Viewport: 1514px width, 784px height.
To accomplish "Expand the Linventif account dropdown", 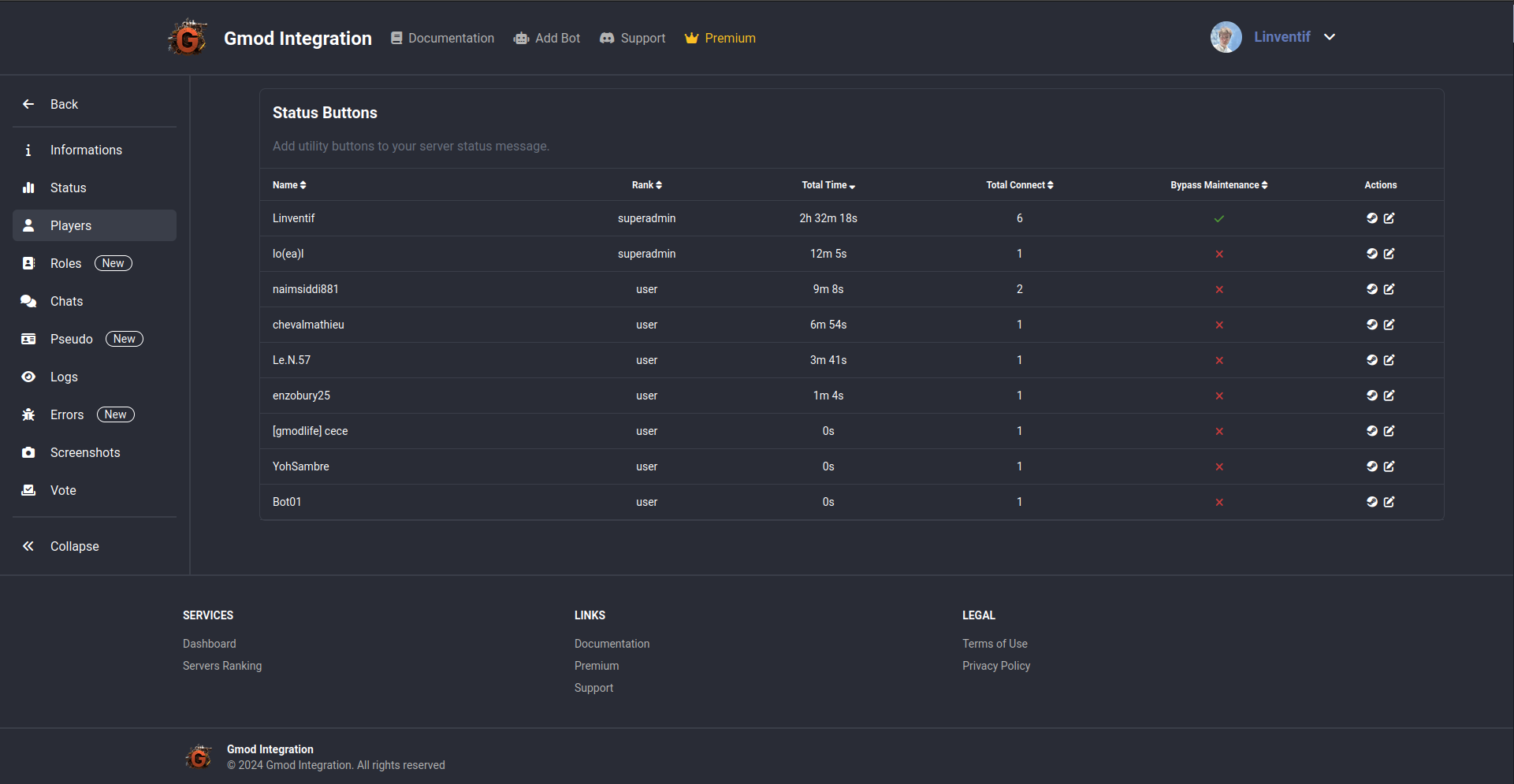I will pyautogui.click(x=1330, y=37).
